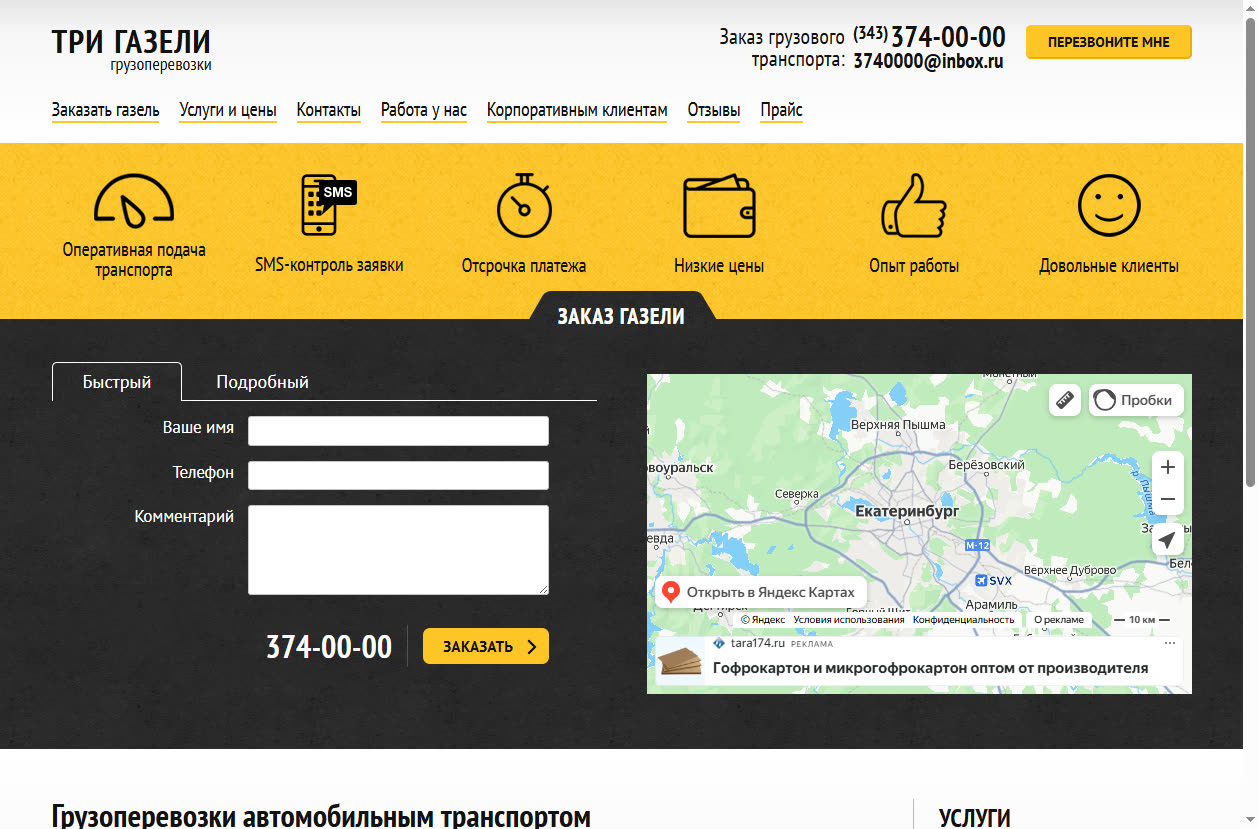The width and height of the screenshot is (1258, 829).
Task: Click the Довольные клиенты caption
Action: (x=1109, y=266)
